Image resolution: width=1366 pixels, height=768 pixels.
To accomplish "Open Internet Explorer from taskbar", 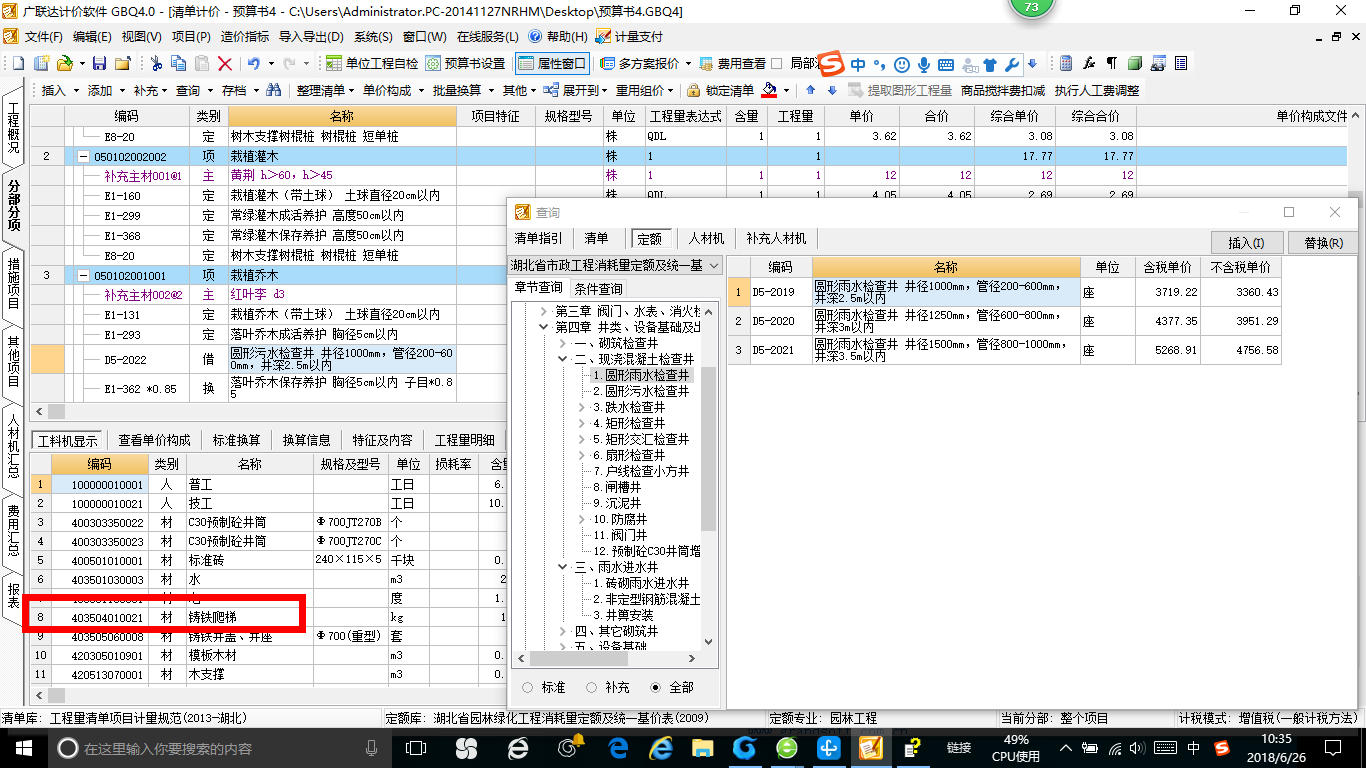I will (661, 748).
